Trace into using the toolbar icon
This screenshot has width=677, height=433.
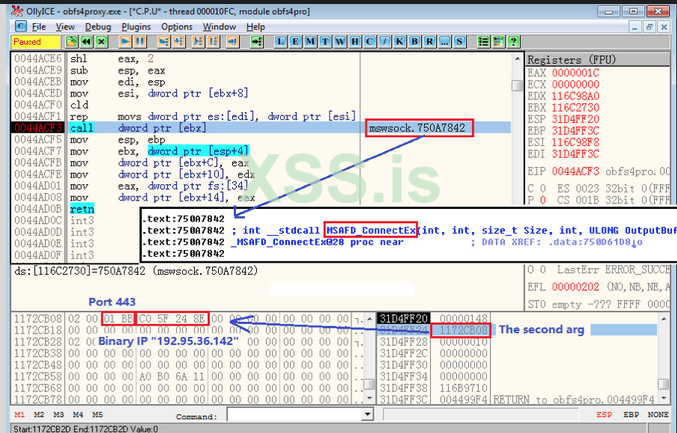pos(198,42)
